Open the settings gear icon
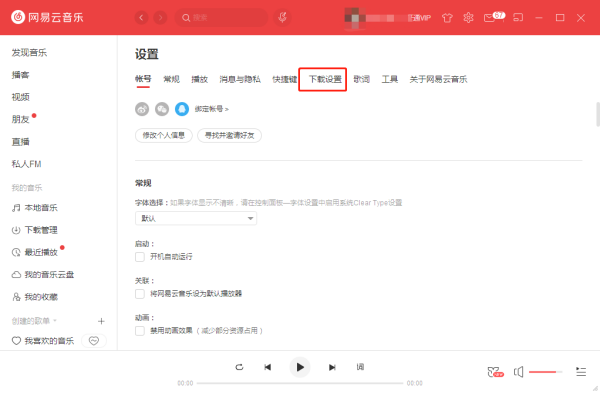The height and width of the screenshot is (393, 600). [x=468, y=18]
